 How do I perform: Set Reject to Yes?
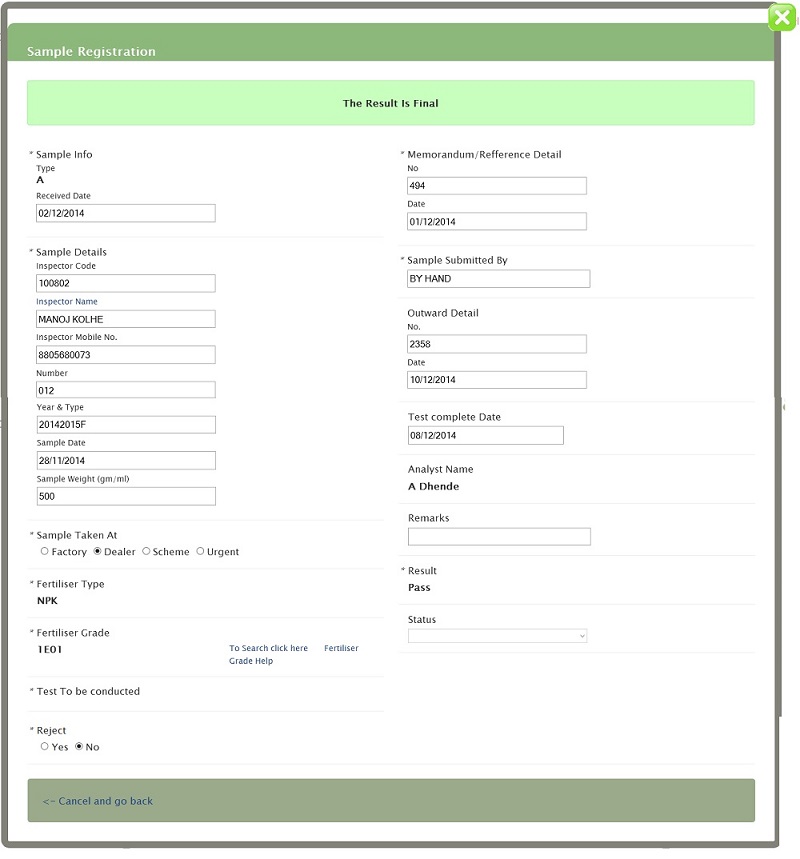coord(45,746)
